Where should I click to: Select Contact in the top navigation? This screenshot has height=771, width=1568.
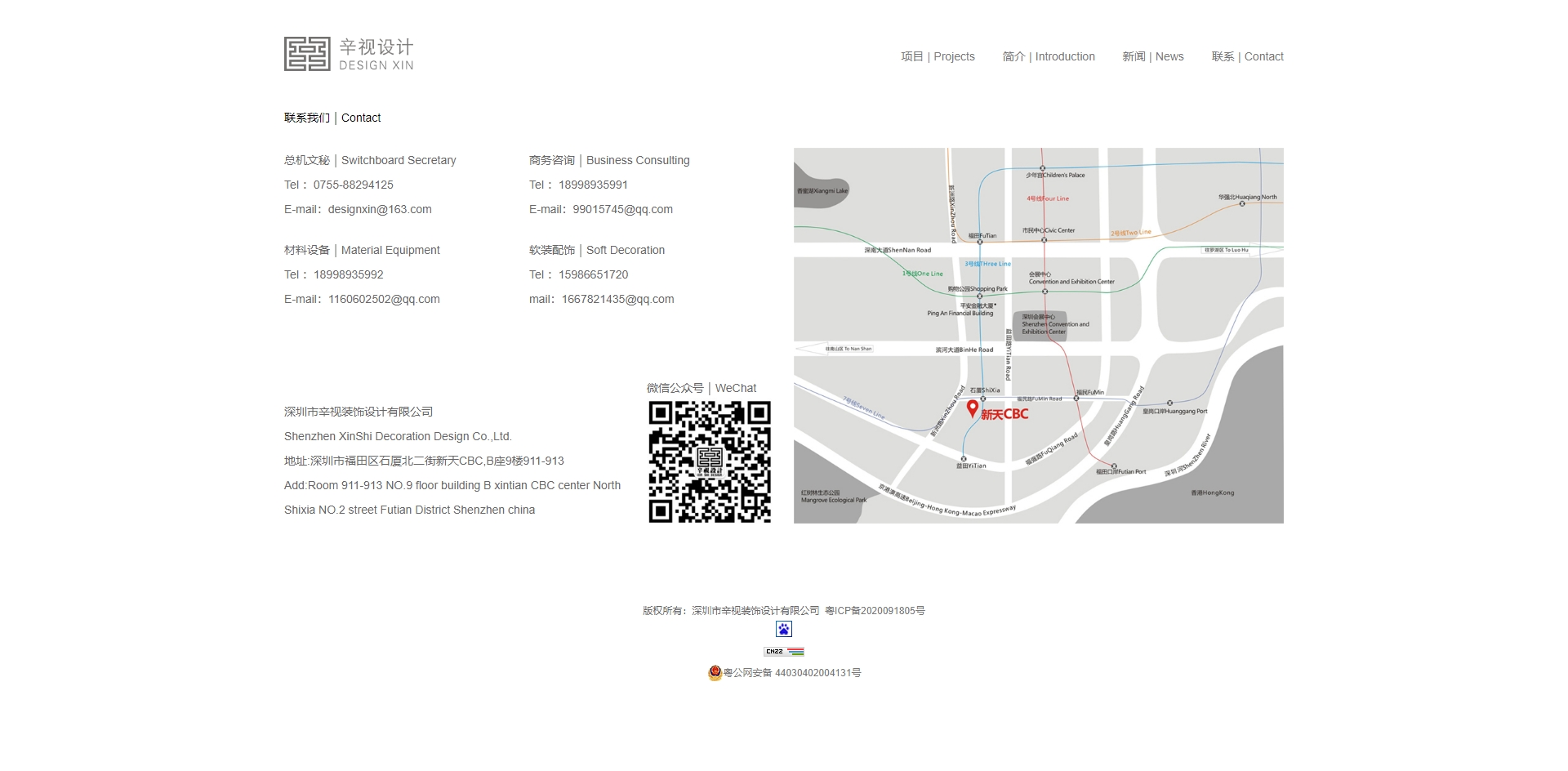click(x=1247, y=56)
